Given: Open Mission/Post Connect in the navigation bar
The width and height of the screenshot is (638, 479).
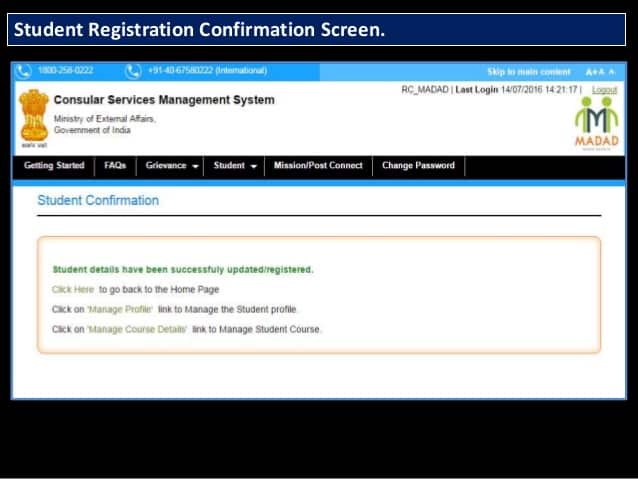Looking at the screenshot, I should click(x=318, y=166).
